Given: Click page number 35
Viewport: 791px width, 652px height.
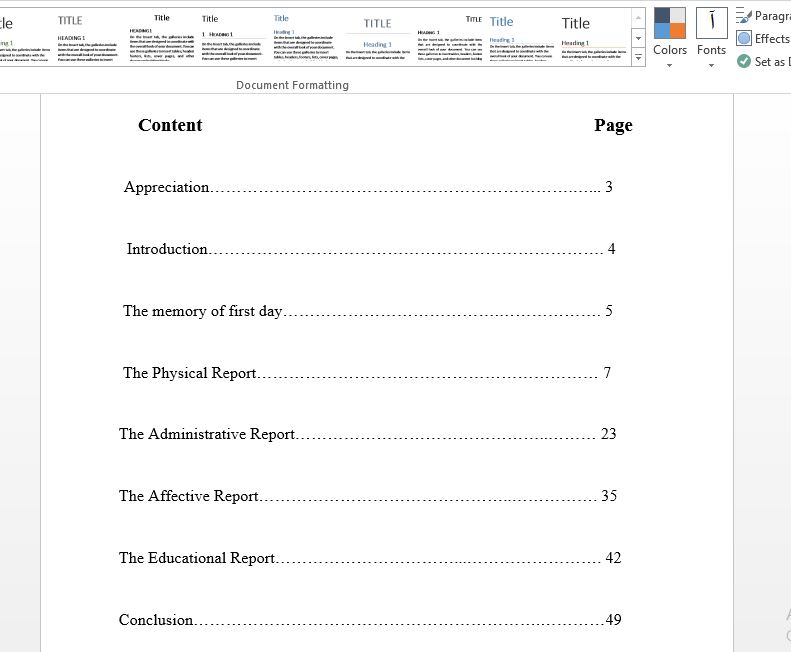Looking at the screenshot, I should point(609,496).
